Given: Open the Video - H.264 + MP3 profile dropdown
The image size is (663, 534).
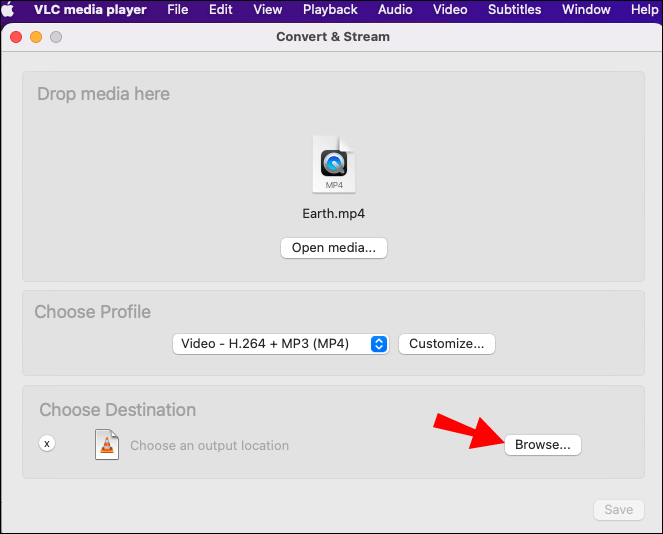Looking at the screenshot, I should pyautogui.click(x=281, y=344).
